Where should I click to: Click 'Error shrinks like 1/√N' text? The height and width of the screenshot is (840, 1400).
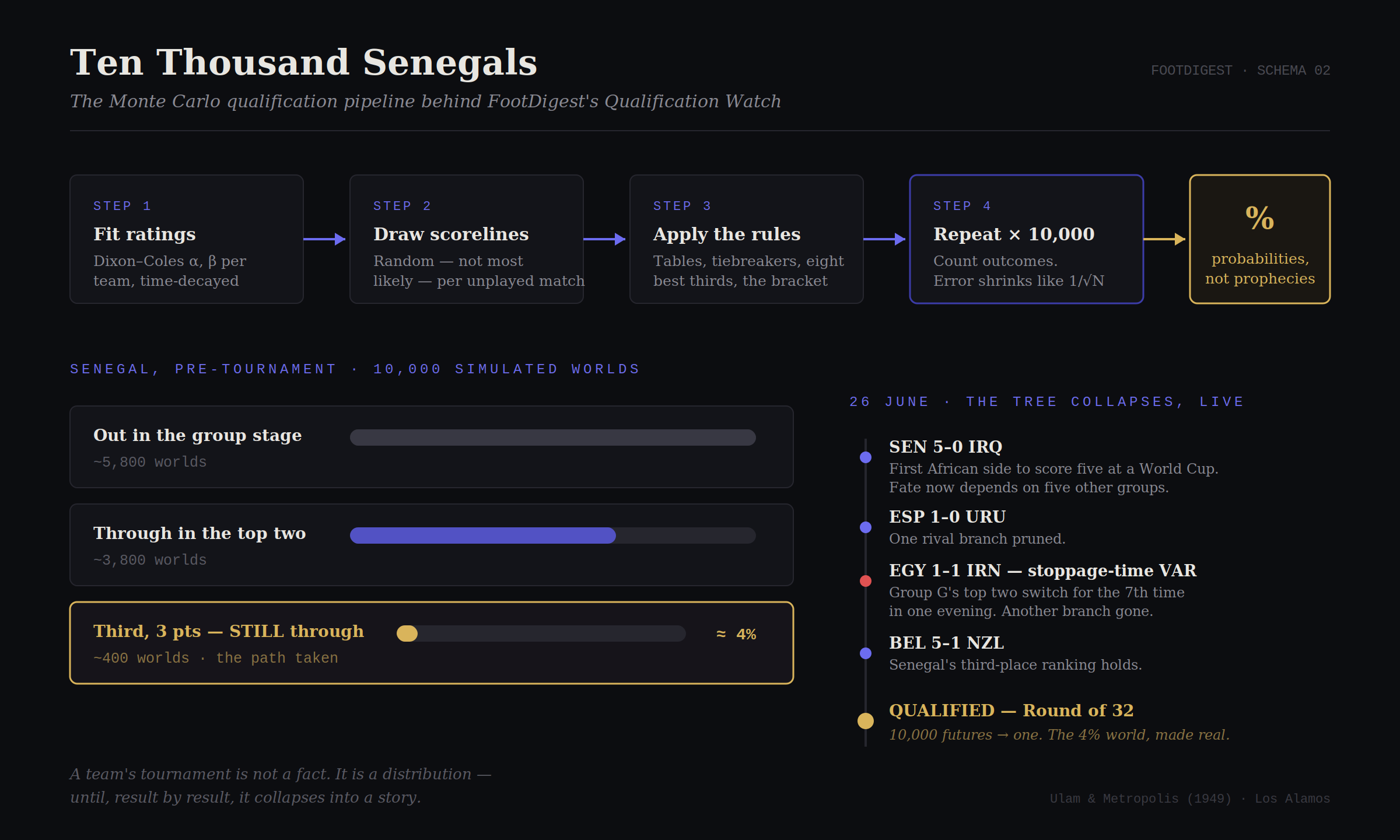click(x=1019, y=281)
